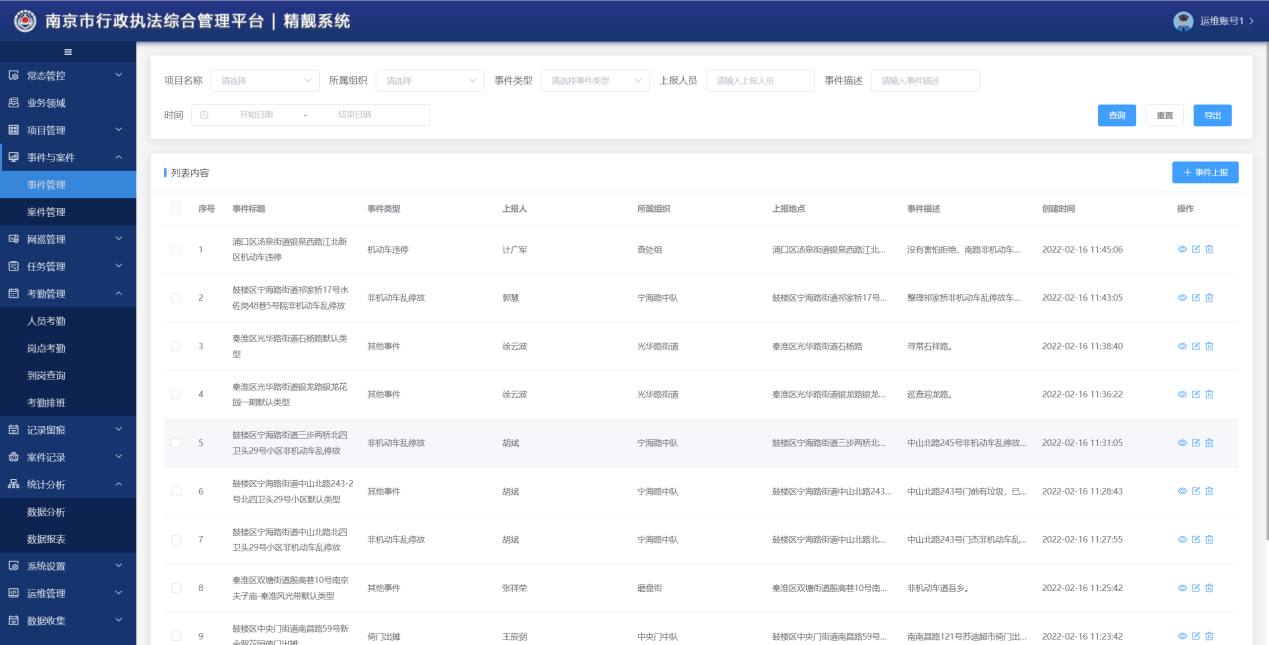The height and width of the screenshot is (645, 1269).
Task: Click the 开始日期 date field
Action: (256, 115)
